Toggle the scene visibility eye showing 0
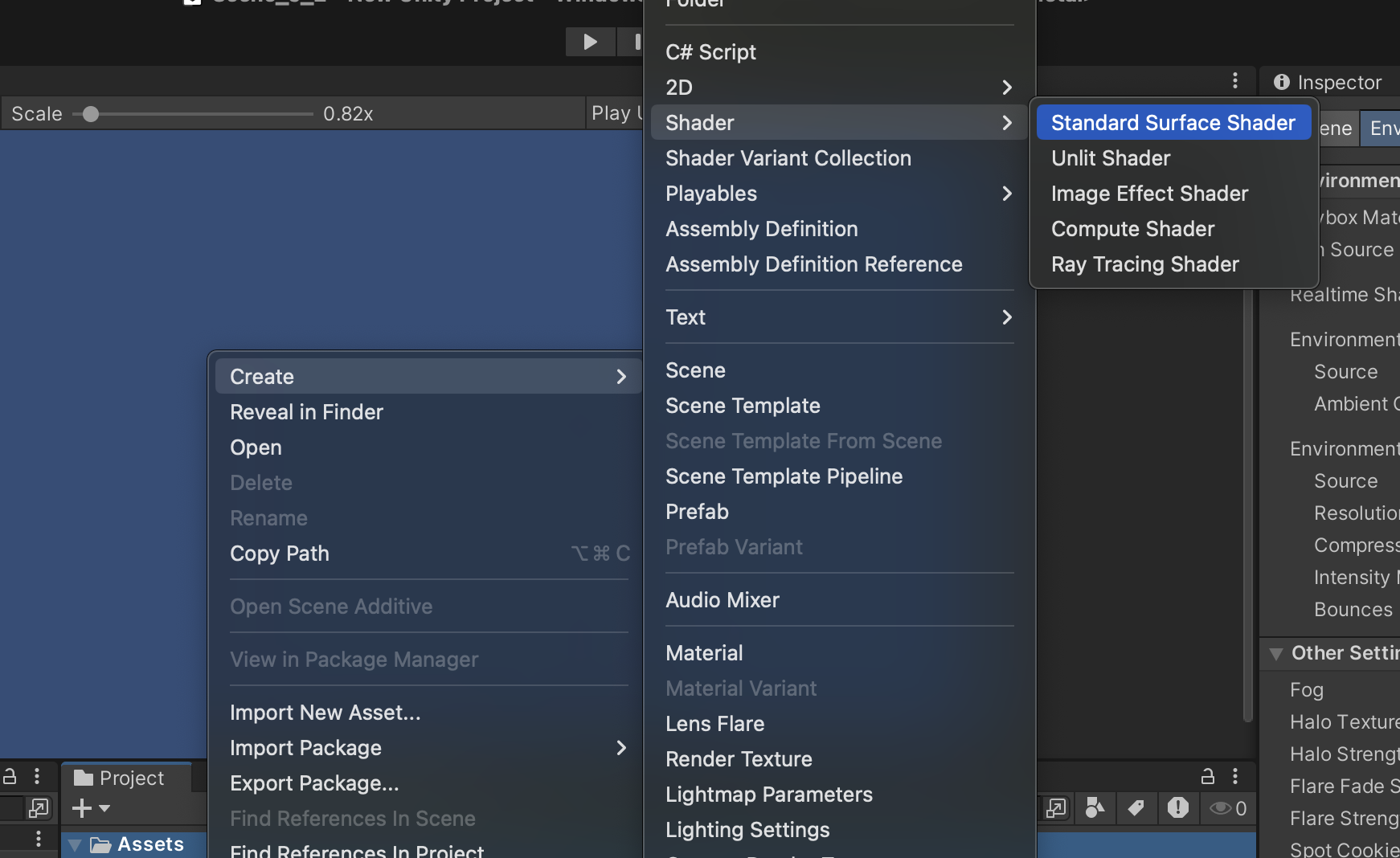This screenshot has height=858, width=1400. (1222, 809)
